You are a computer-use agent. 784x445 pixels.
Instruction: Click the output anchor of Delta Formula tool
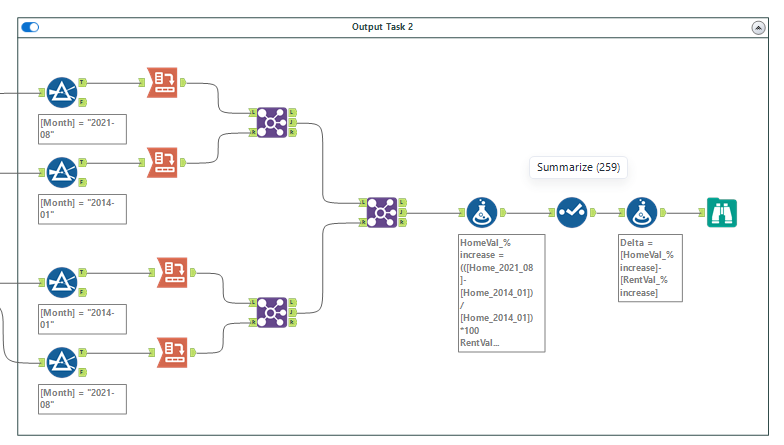click(662, 212)
